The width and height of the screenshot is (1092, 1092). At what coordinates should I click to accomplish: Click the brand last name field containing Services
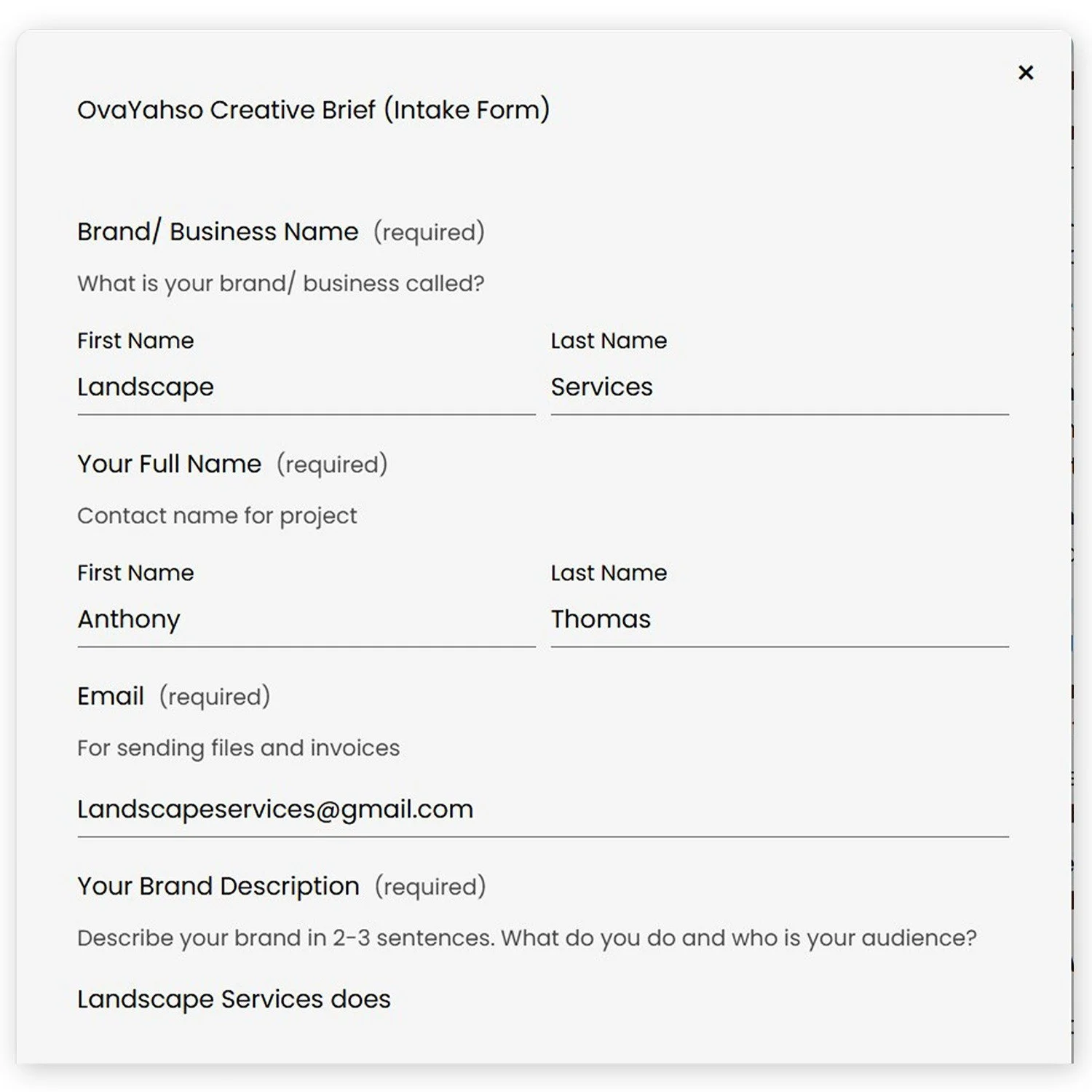pyautogui.click(x=780, y=388)
